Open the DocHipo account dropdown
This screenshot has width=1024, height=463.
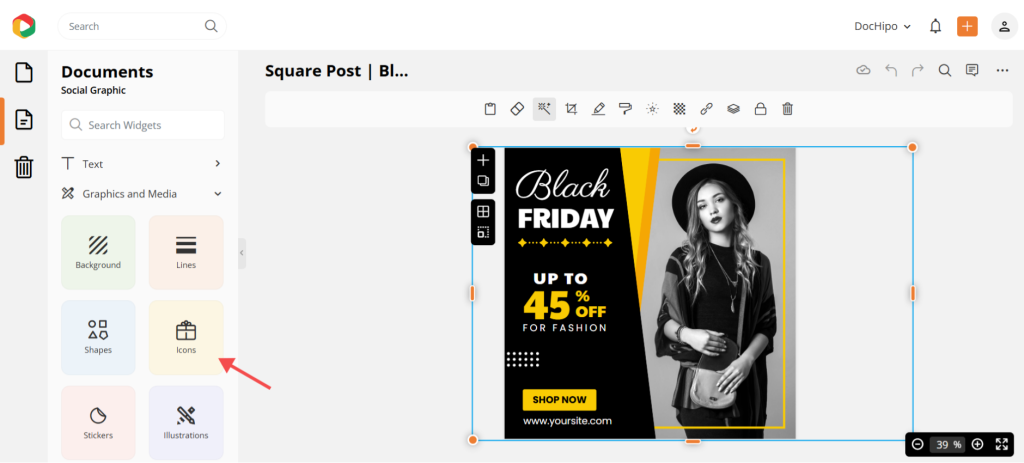882,26
